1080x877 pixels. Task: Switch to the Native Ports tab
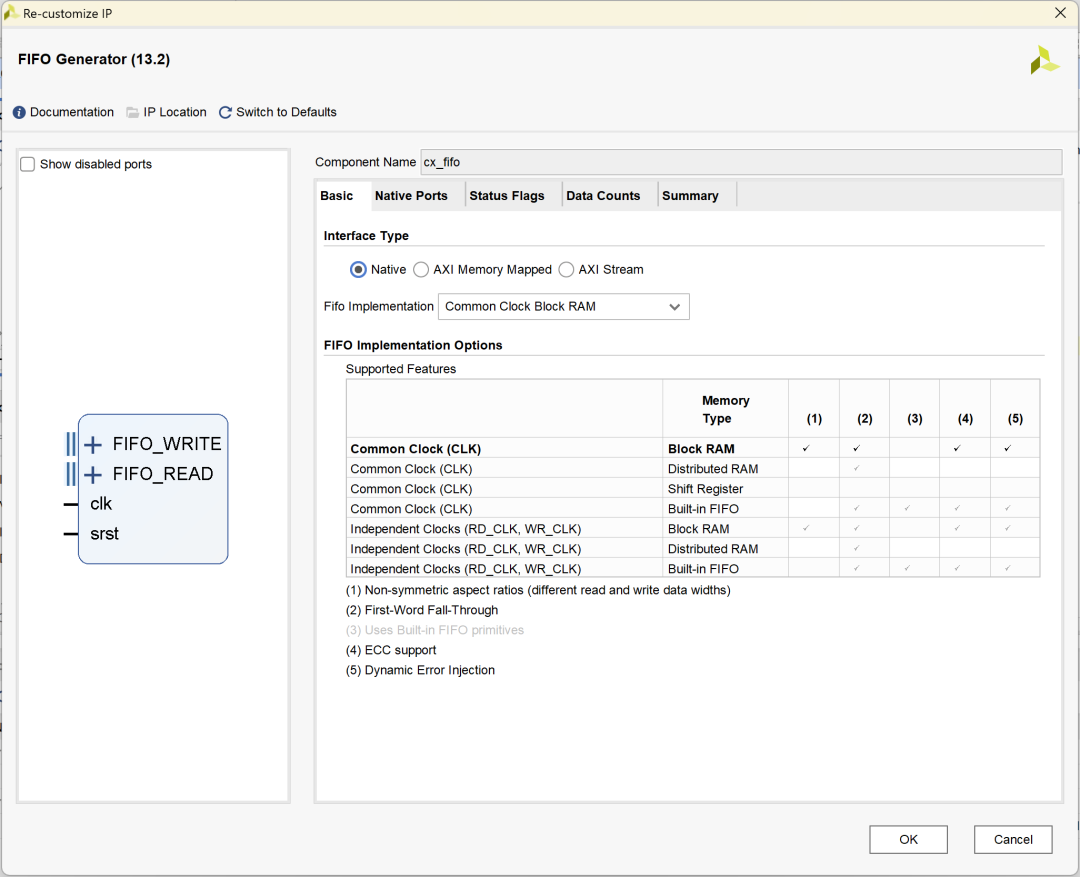[411, 196]
